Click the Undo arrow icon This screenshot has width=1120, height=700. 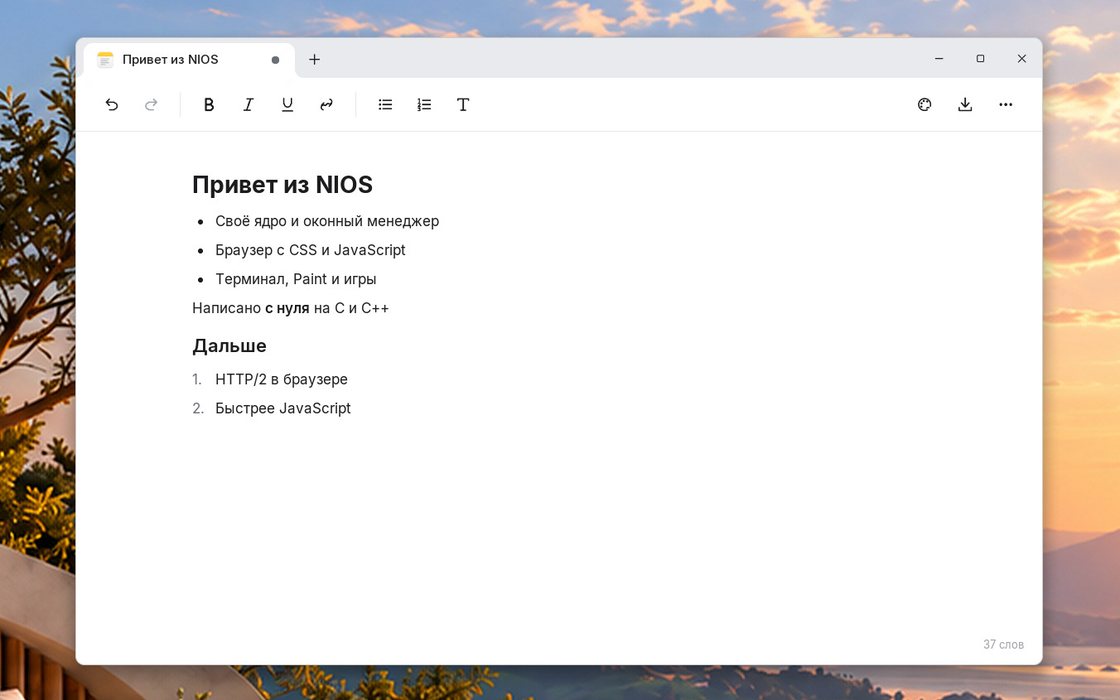click(111, 105)
